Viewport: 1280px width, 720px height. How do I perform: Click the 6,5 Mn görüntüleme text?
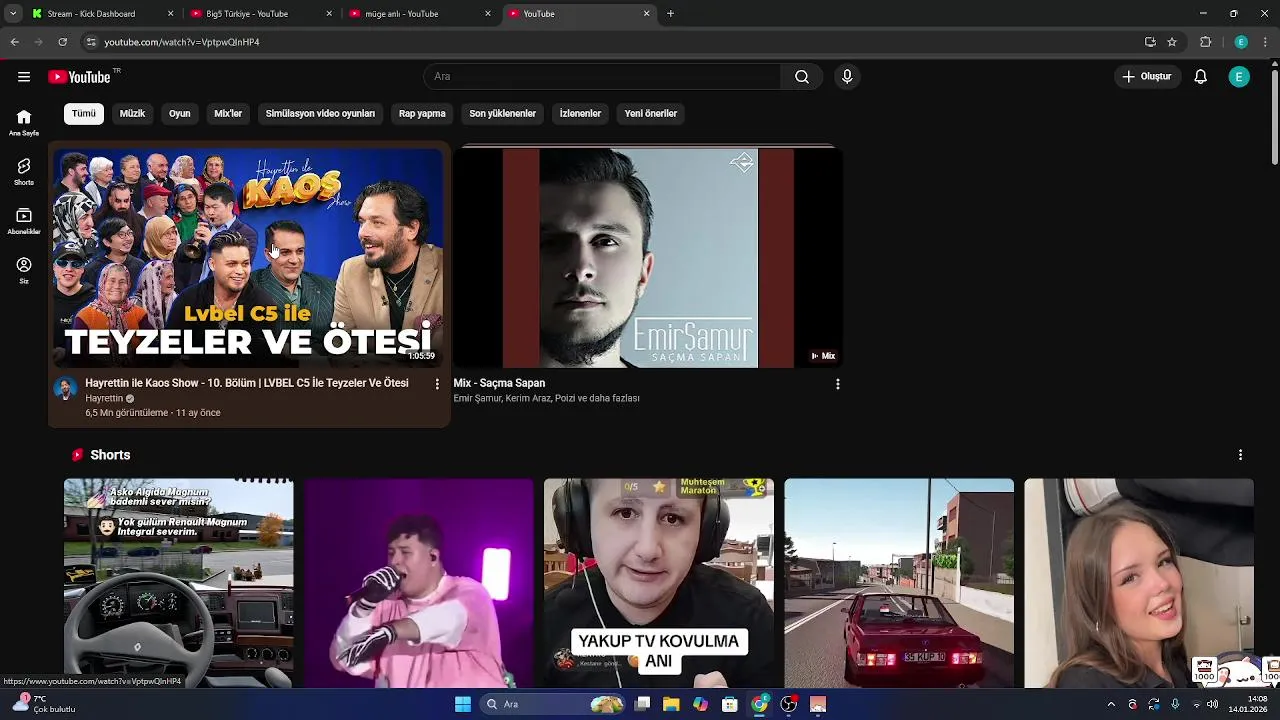click(x=126, y=413)
